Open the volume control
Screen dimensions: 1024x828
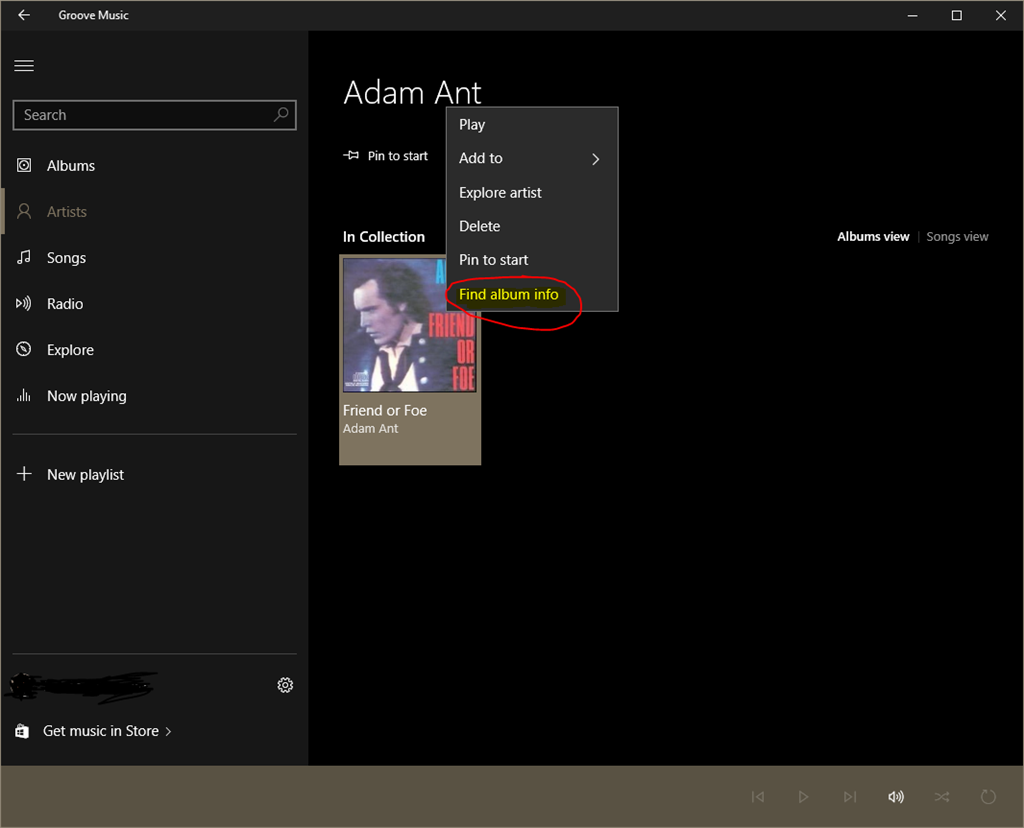896,797
